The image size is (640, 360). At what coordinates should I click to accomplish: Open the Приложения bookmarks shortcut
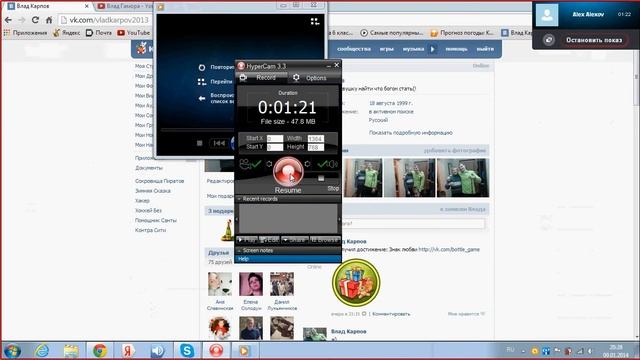click(25, 33)
